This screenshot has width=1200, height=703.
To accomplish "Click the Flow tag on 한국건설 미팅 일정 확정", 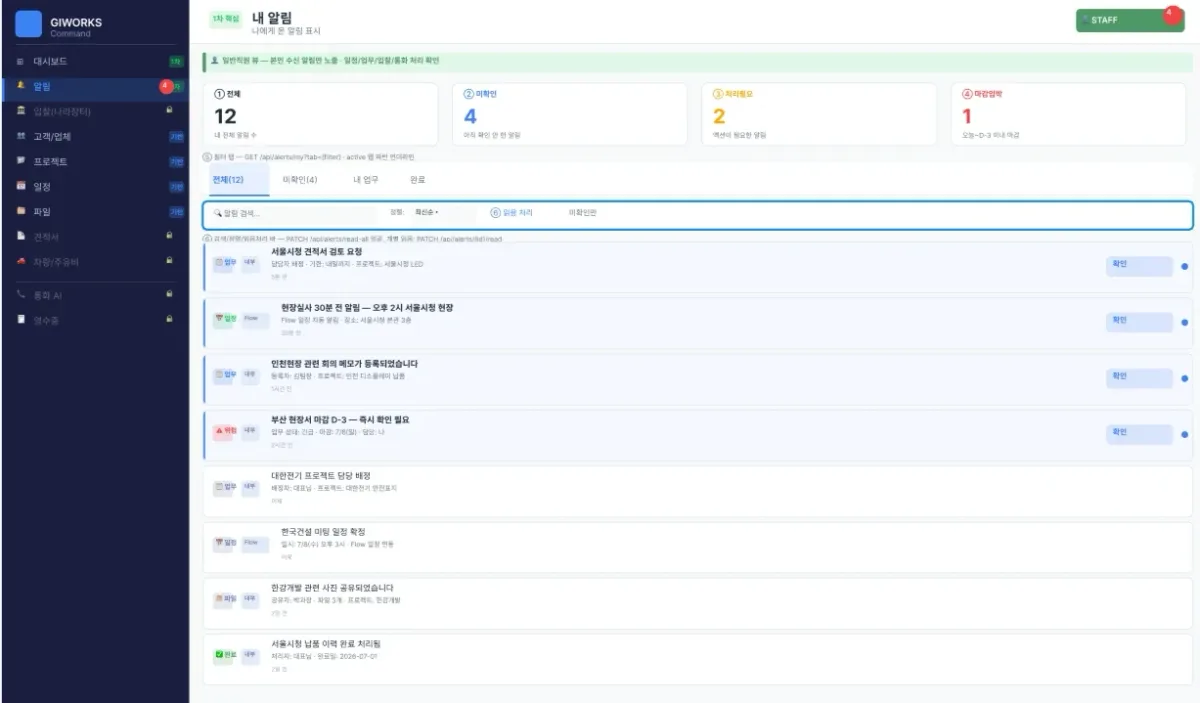I will [x=255, y=543].
